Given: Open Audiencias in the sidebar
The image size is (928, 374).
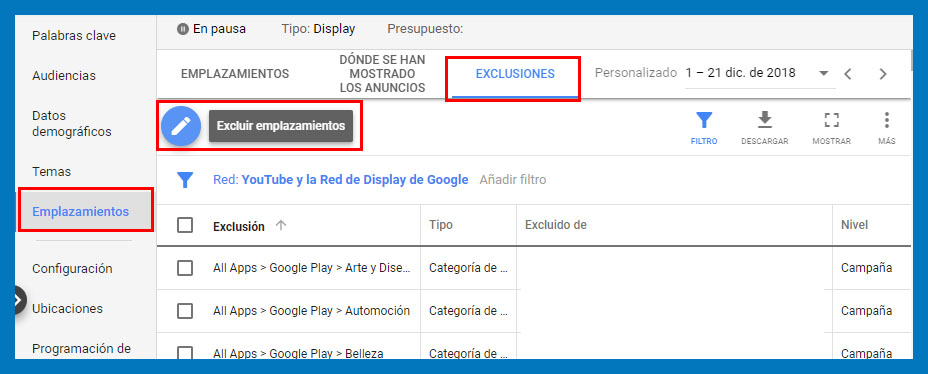Looking at the screenshot, I should tap(64, 76).
